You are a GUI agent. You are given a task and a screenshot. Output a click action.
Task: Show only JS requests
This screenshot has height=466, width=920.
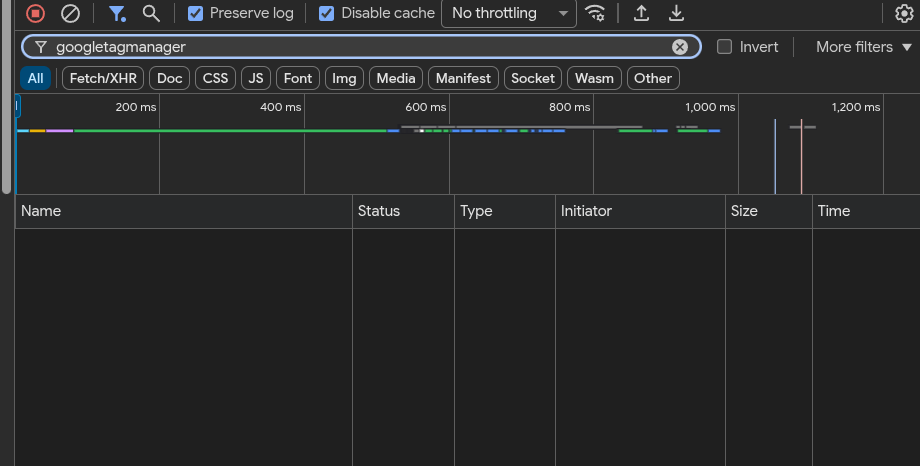(256, 78)
